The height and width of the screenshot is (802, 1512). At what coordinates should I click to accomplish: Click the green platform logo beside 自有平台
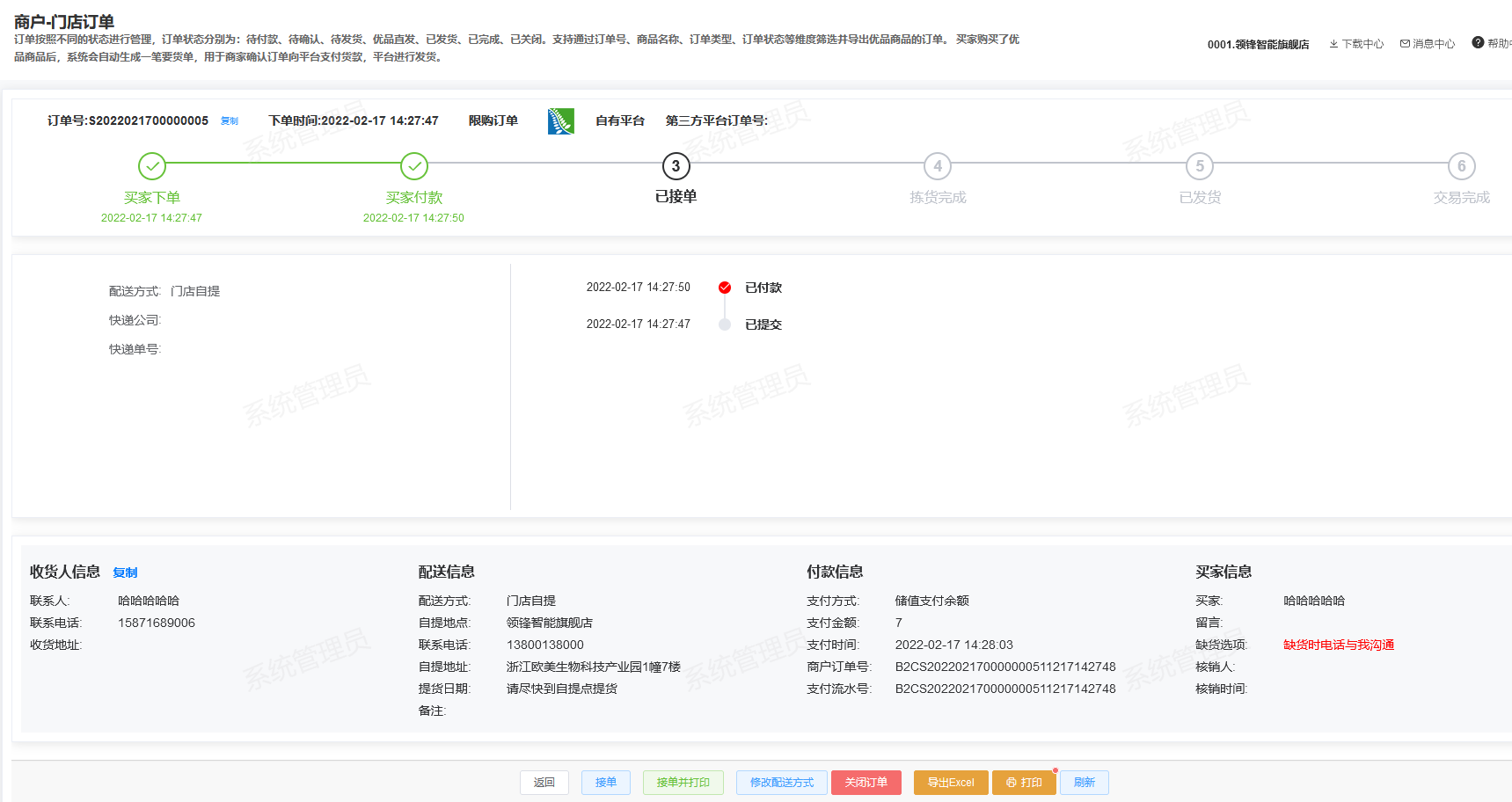[x=561, y=121]
